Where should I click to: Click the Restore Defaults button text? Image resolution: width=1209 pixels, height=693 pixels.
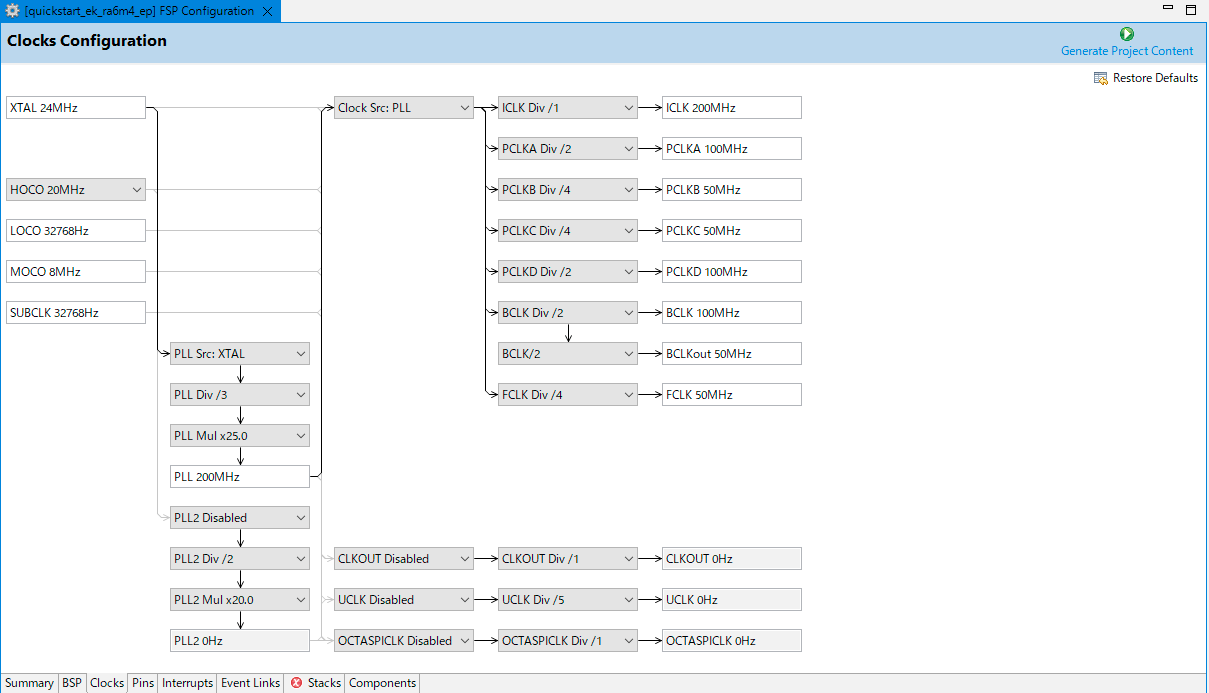[x=1155, y=78]
